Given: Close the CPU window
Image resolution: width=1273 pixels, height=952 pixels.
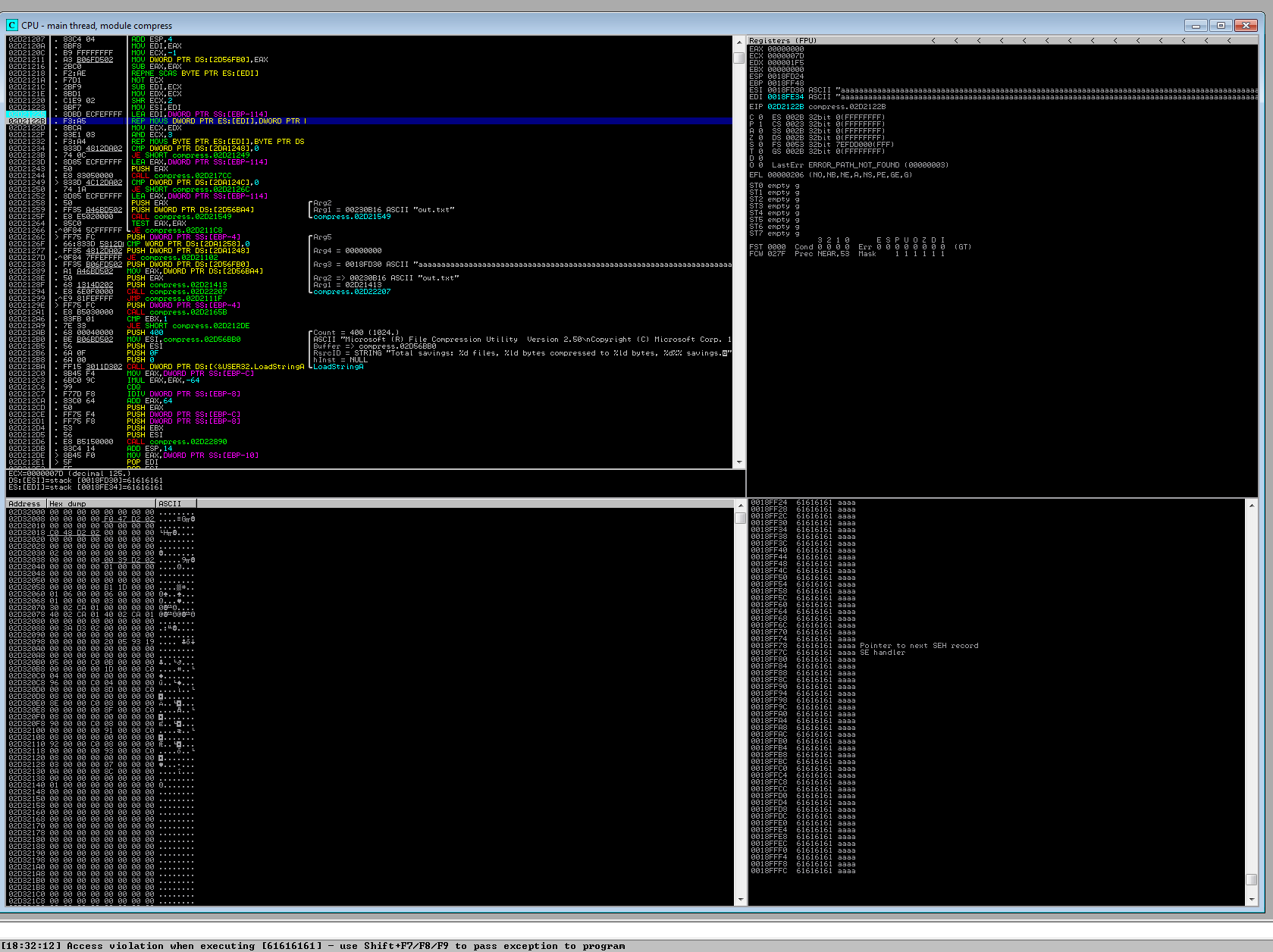Looking at the screenshot, I should (x=1246, y=25).
